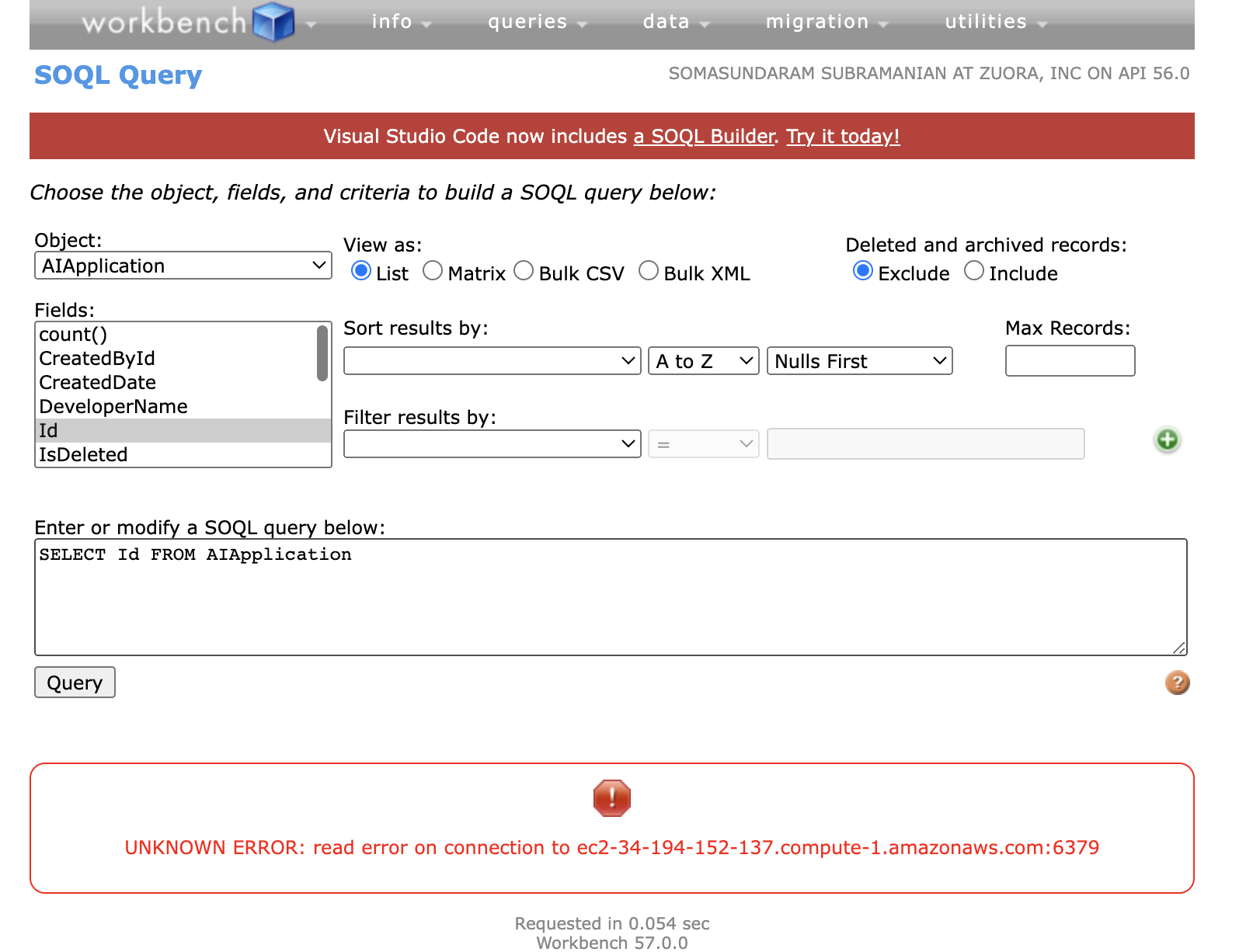
Task: Follow the SOQL Builder link in the banner
Action: 703,137
